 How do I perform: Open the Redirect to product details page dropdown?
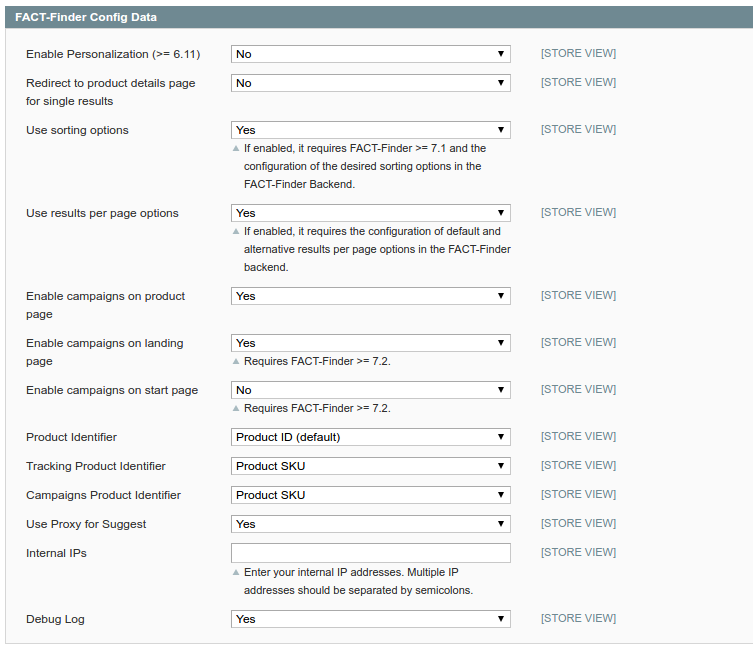(x=370, y=83)
